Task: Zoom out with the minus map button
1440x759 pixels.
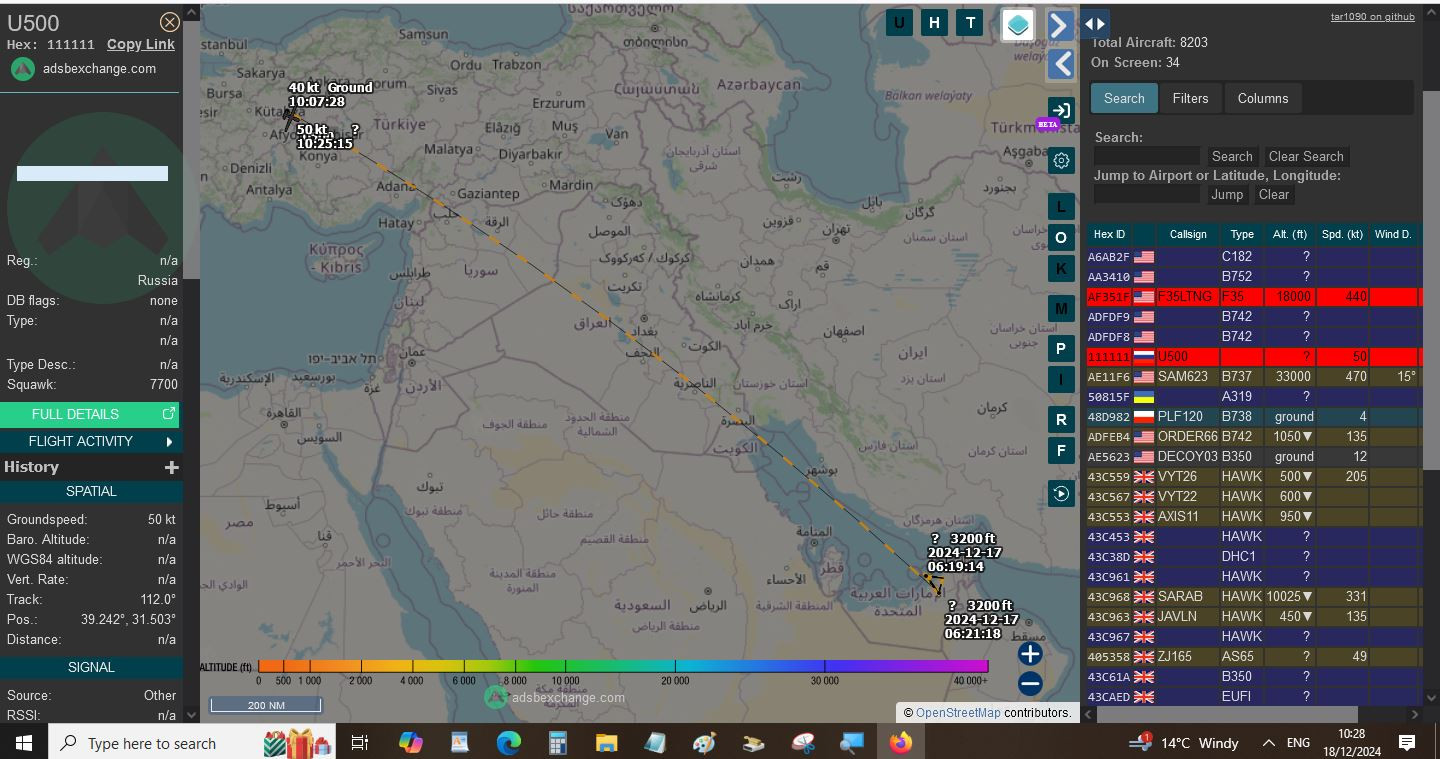Action: (x=1030, y=684)
